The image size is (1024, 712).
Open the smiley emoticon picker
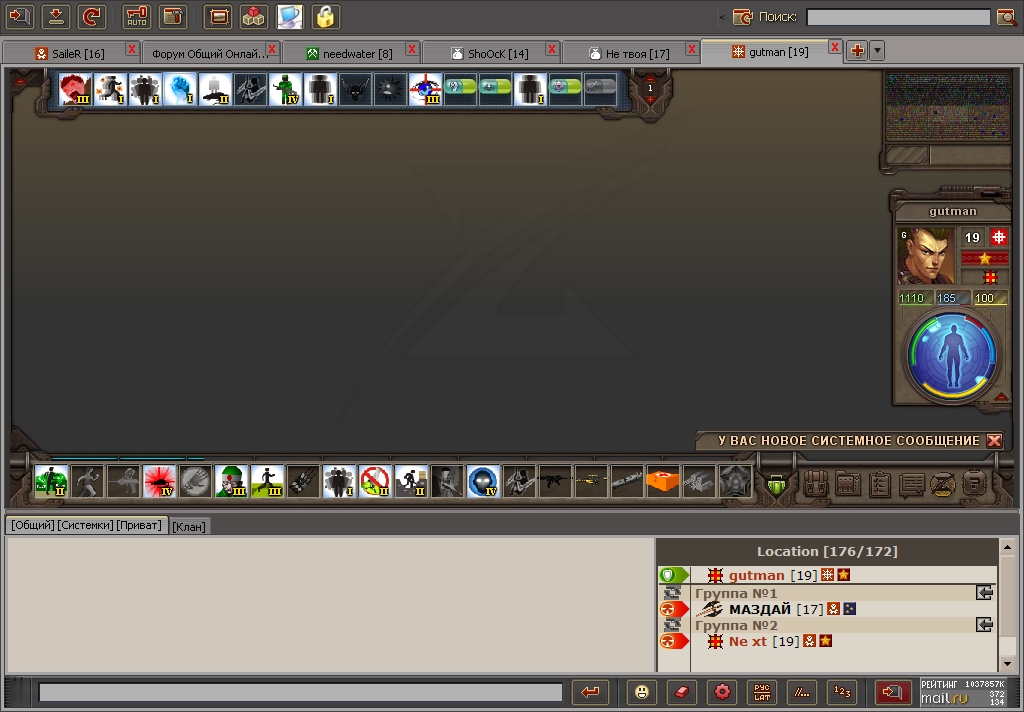642,692
